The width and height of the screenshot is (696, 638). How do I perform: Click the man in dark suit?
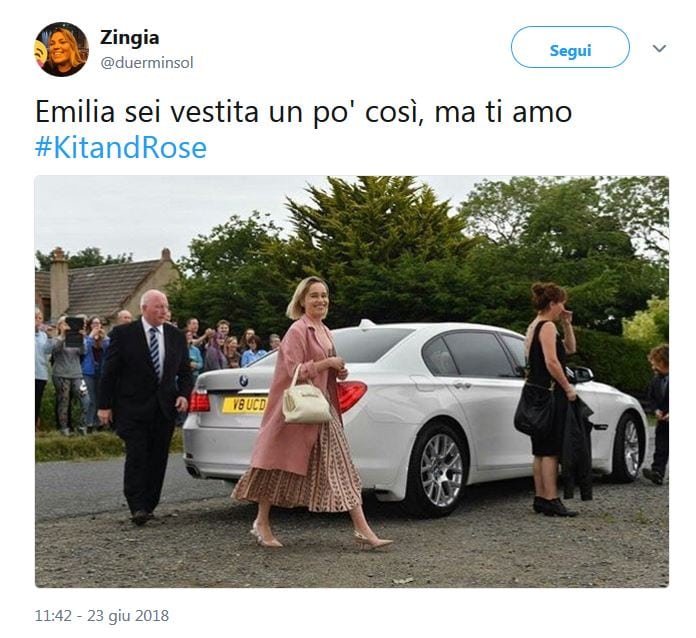coord(145,406)
